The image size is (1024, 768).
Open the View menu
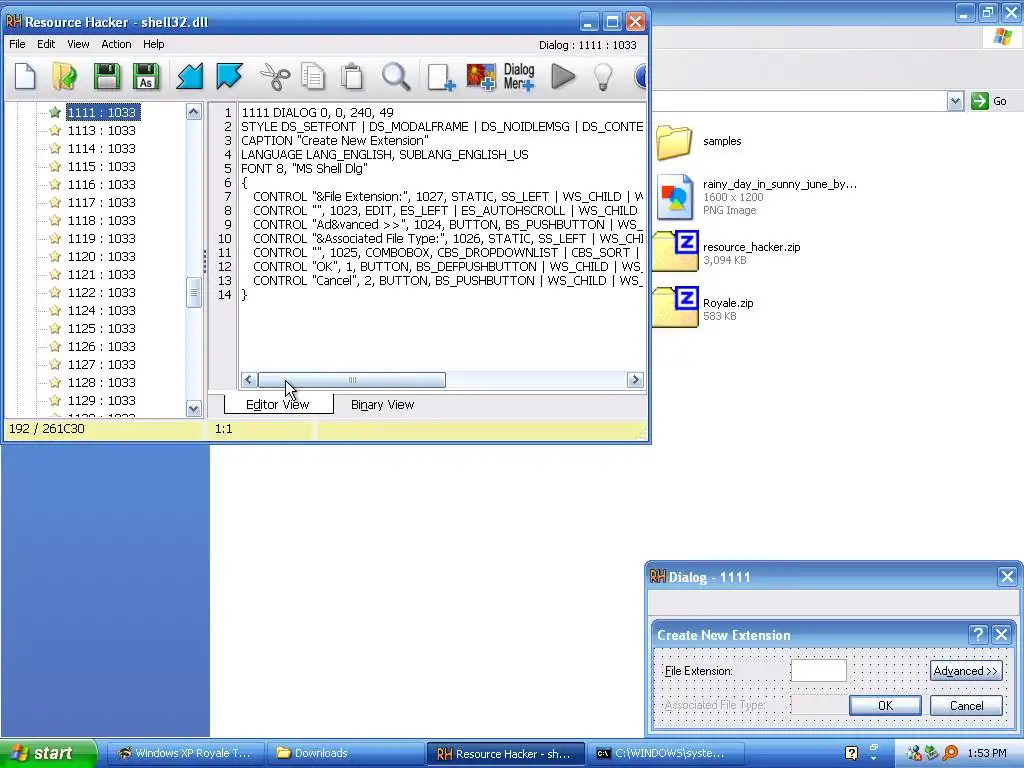click(78, 44)
